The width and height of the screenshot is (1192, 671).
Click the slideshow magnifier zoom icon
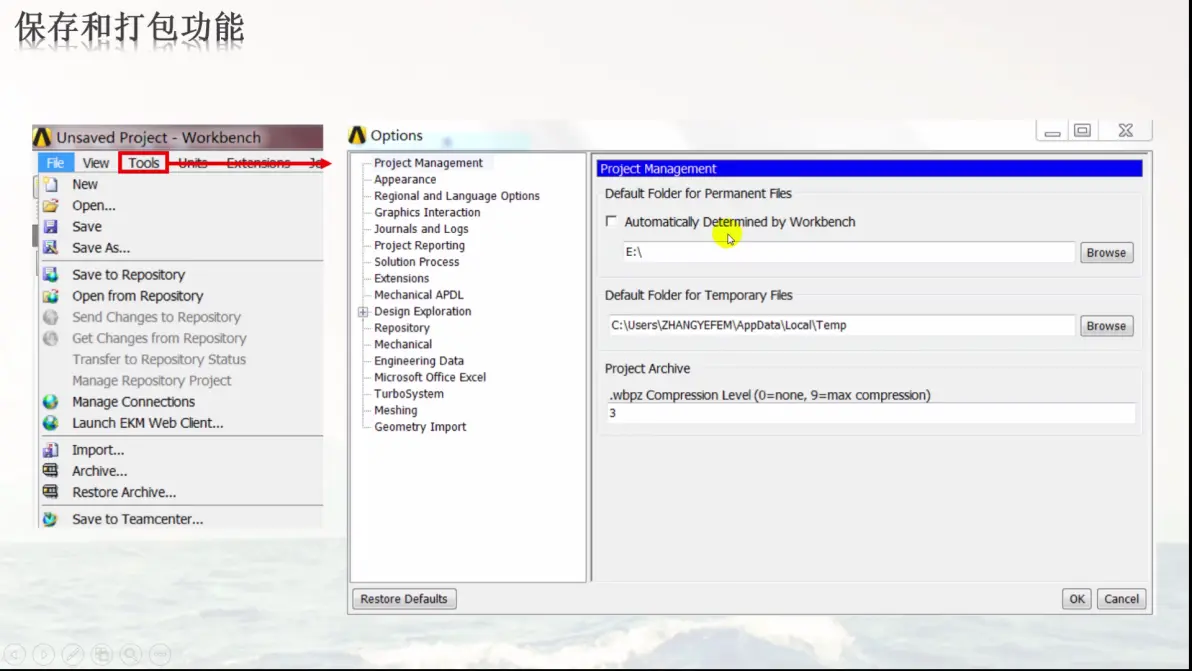[x=131, y=654]
